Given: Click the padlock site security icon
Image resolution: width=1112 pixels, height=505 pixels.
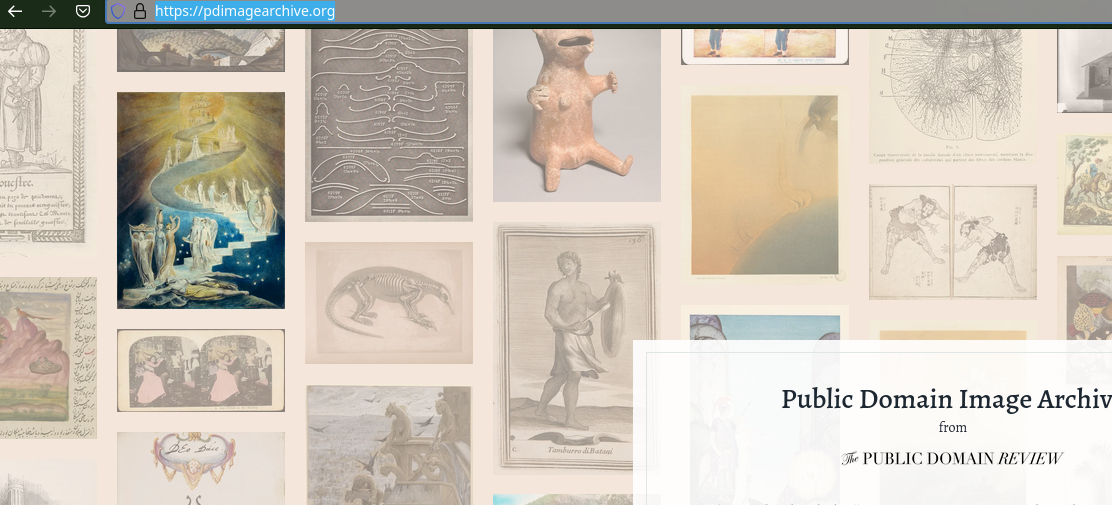Looking at the screenshot, I should pyautogui.click(x=140, y=11).
